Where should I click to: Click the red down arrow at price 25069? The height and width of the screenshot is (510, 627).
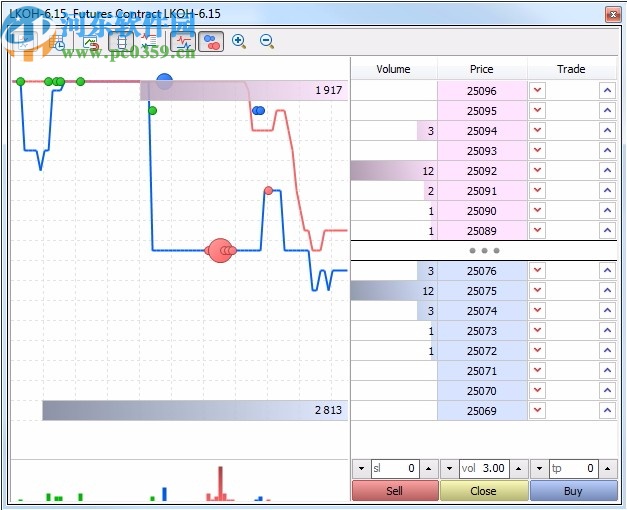(537, 411)
